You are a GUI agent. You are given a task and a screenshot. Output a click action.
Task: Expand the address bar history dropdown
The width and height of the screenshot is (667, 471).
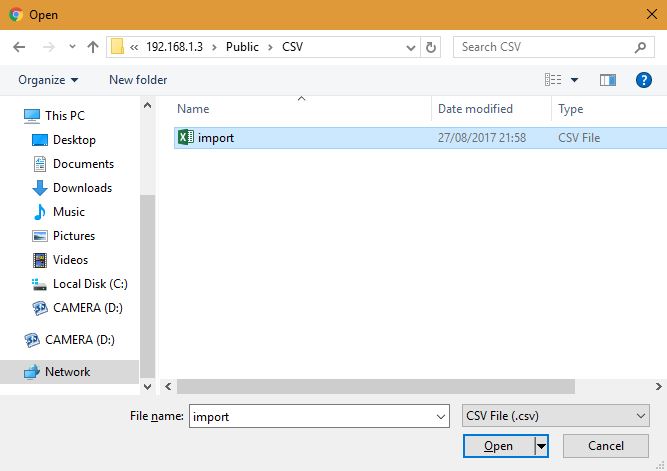(411, 47)
